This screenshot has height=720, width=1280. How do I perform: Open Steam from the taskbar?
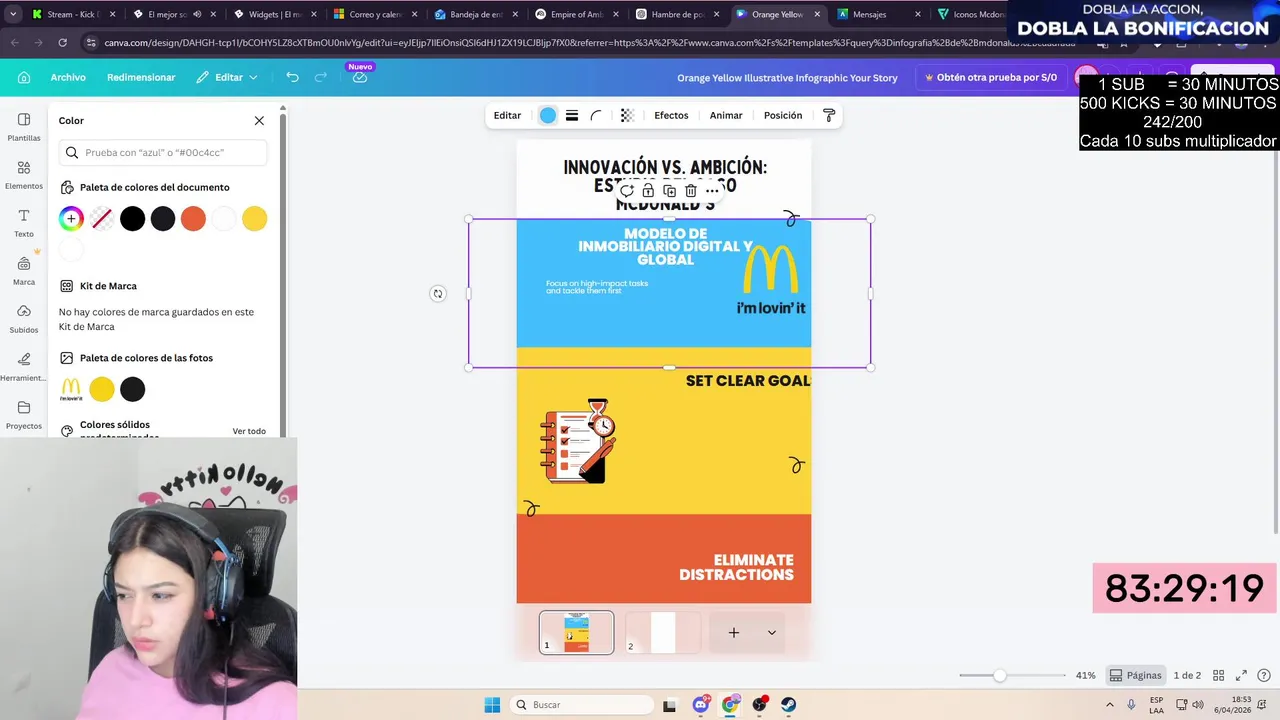pos(789,705)
